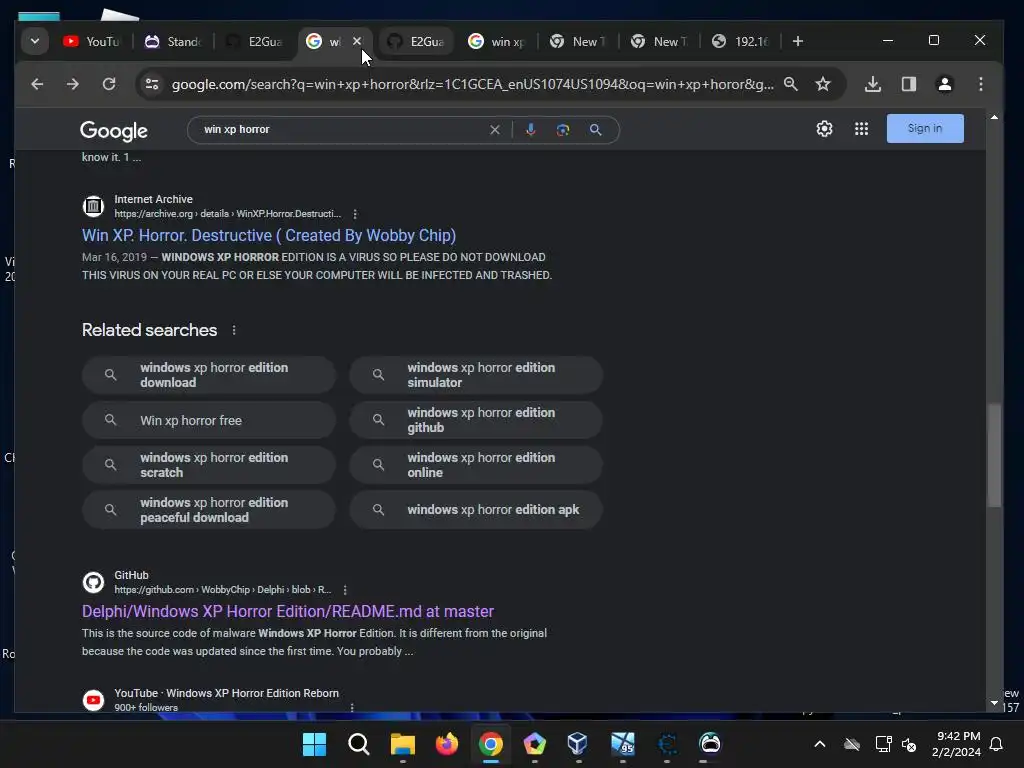Search windows xp horror edition download

click(x=209, y=375)
